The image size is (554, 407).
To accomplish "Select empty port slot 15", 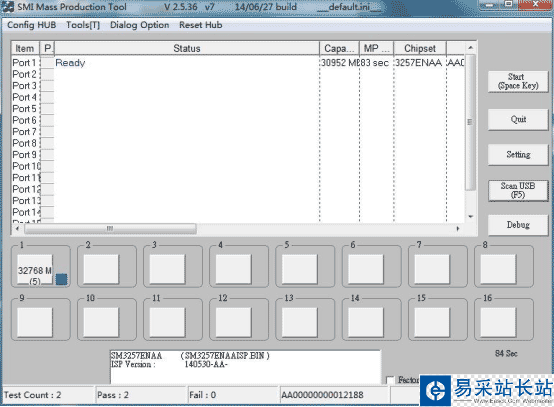I will [x=432, y=322].
